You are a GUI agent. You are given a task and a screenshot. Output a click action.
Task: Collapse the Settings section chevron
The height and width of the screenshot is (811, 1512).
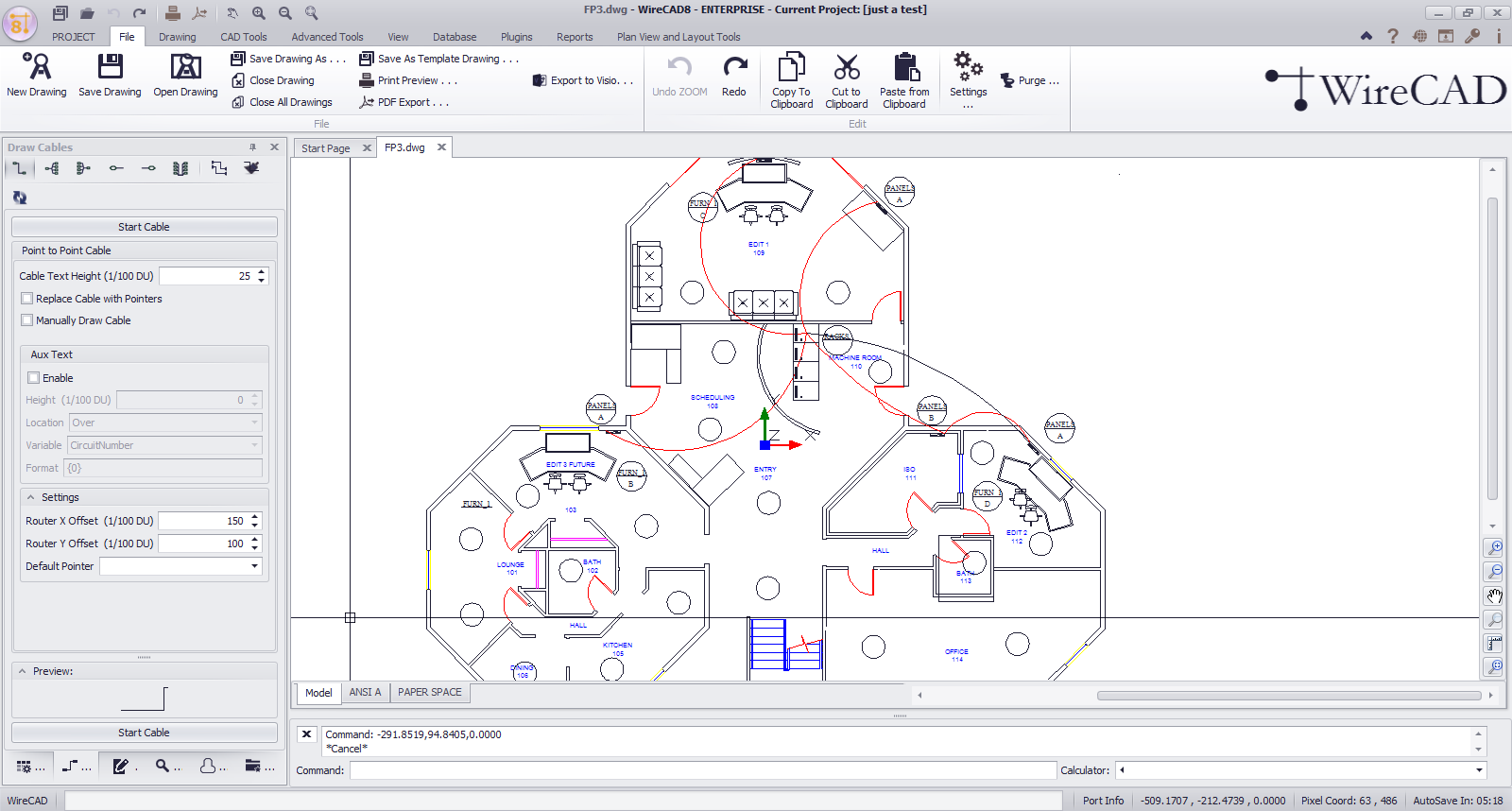(x=30, y=497)
